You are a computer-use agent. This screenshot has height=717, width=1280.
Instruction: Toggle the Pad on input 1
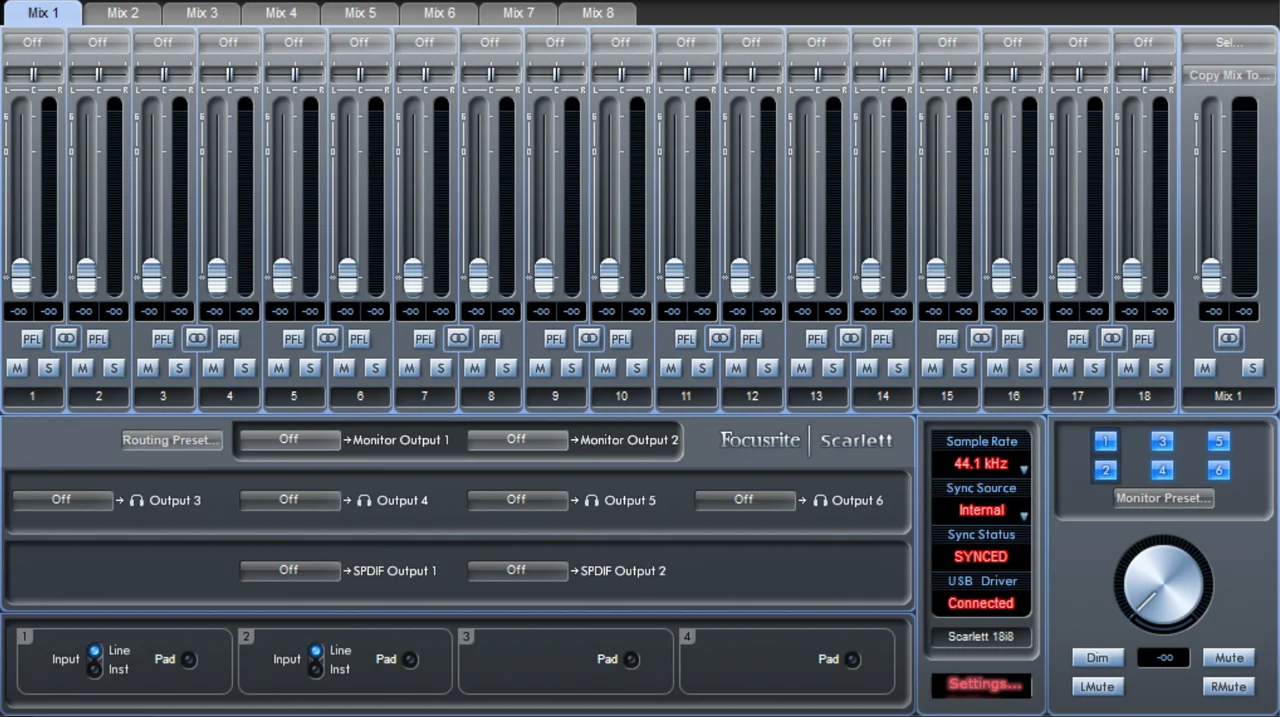189,659
